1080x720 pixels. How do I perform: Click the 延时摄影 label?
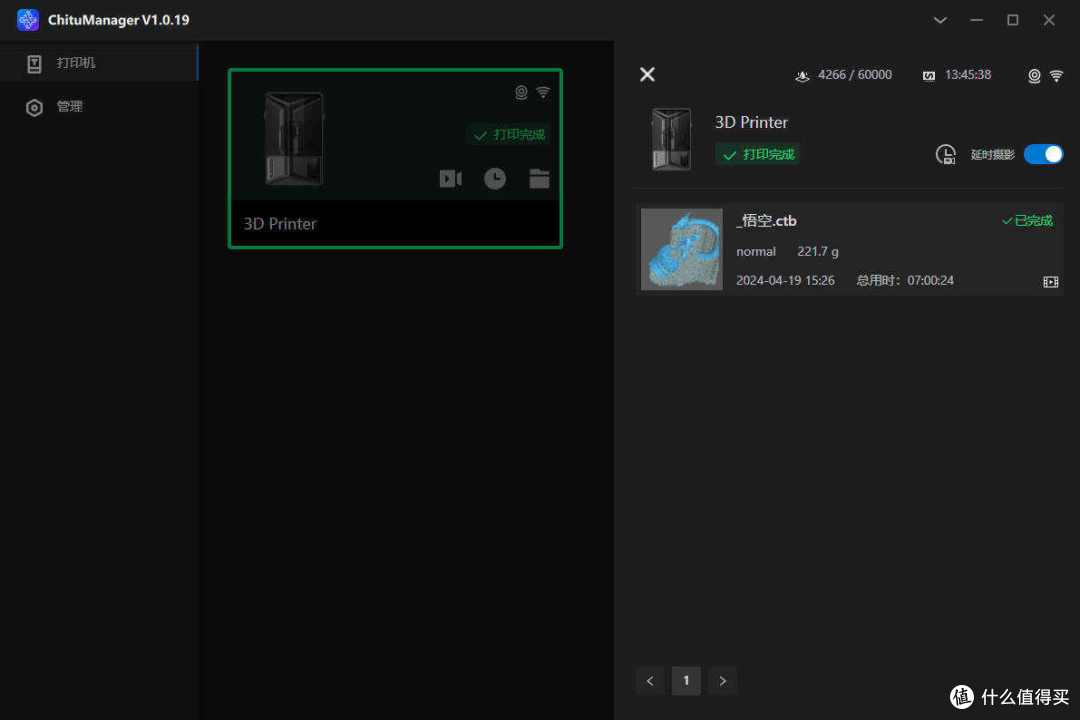993,154
